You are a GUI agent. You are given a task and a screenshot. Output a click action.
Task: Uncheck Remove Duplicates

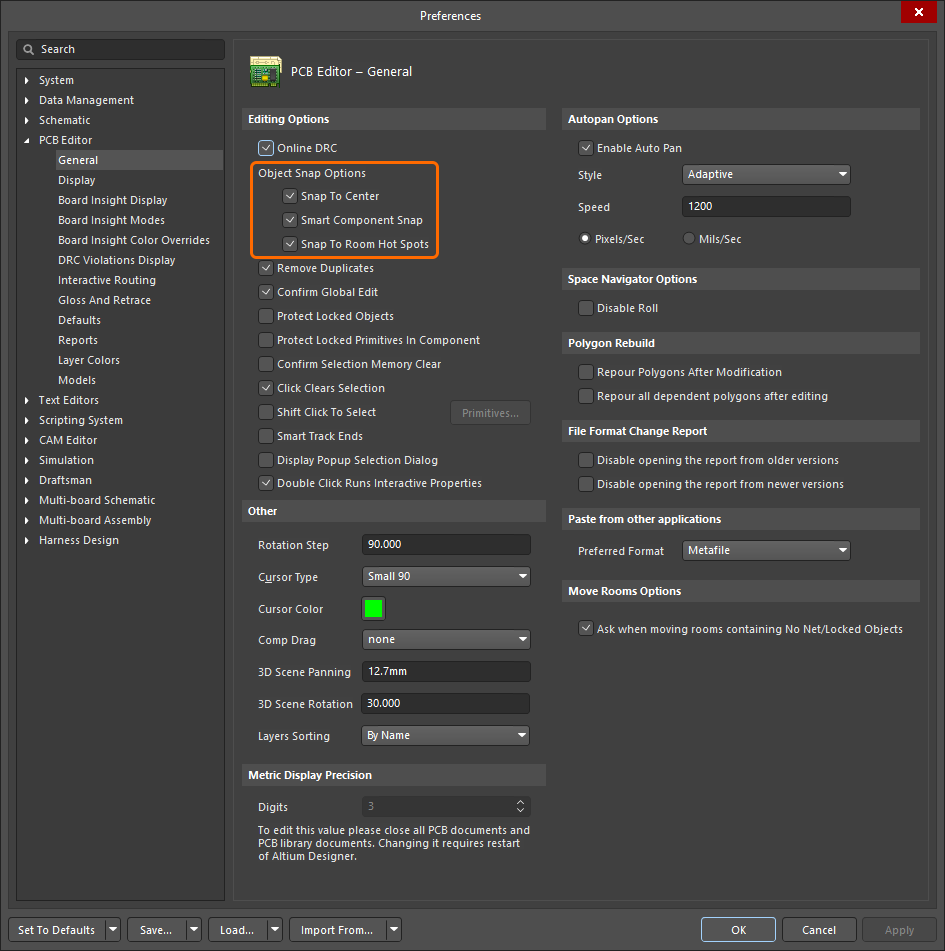pos(266,268)
